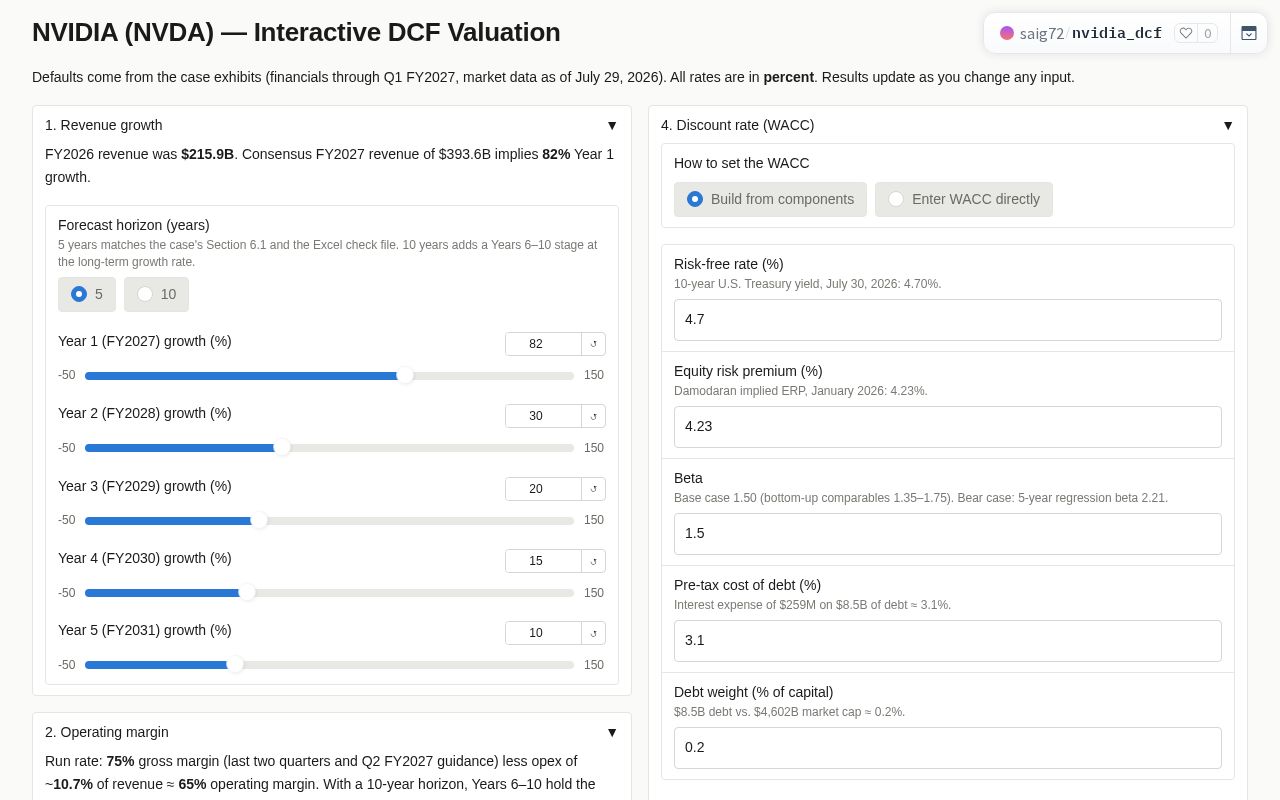
Task: Click the Beta input field
Action: 948,534
